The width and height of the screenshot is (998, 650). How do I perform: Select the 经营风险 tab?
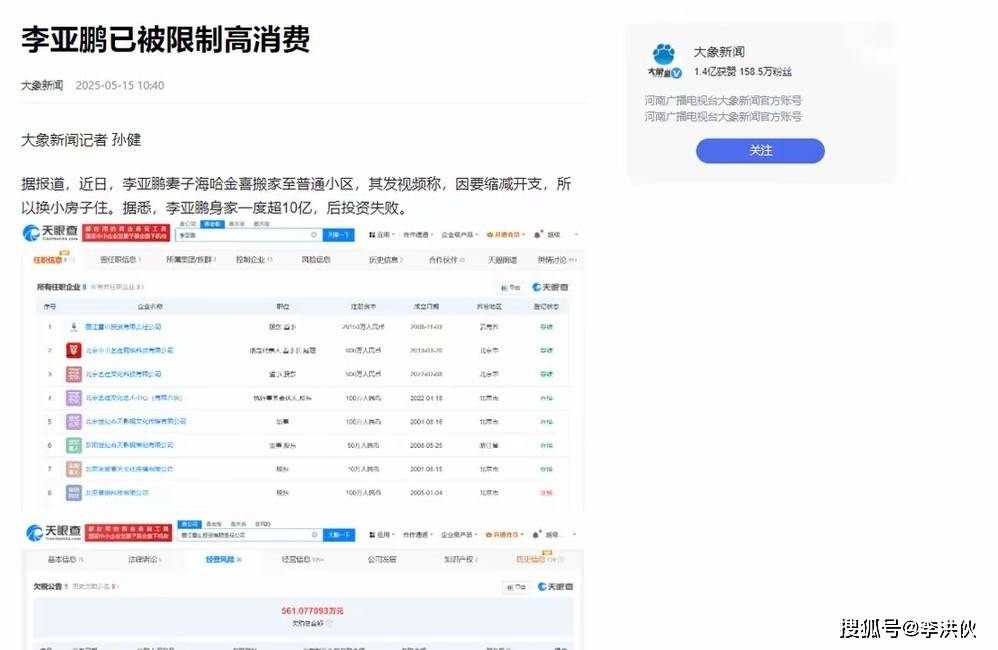coord(223,559)
